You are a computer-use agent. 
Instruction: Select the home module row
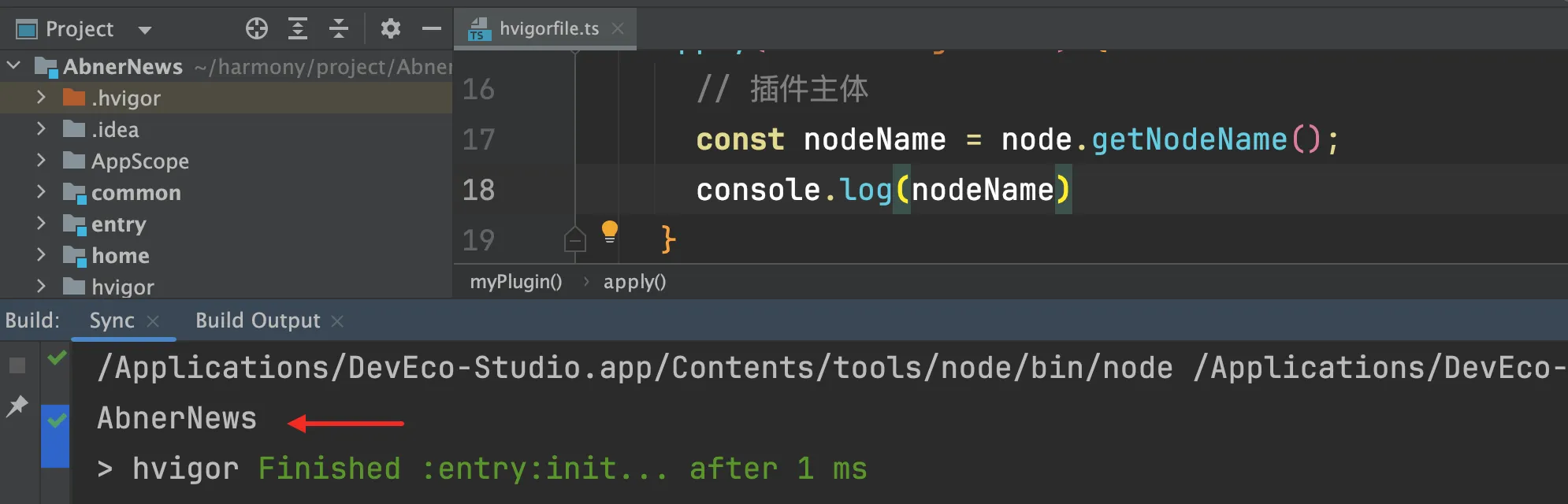(226, 255)
